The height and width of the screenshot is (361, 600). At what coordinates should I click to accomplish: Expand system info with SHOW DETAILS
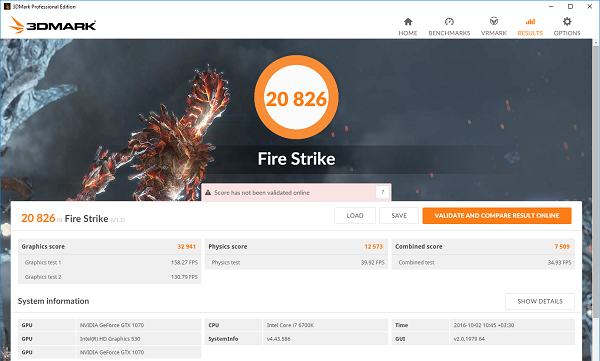tap(540, 301)
